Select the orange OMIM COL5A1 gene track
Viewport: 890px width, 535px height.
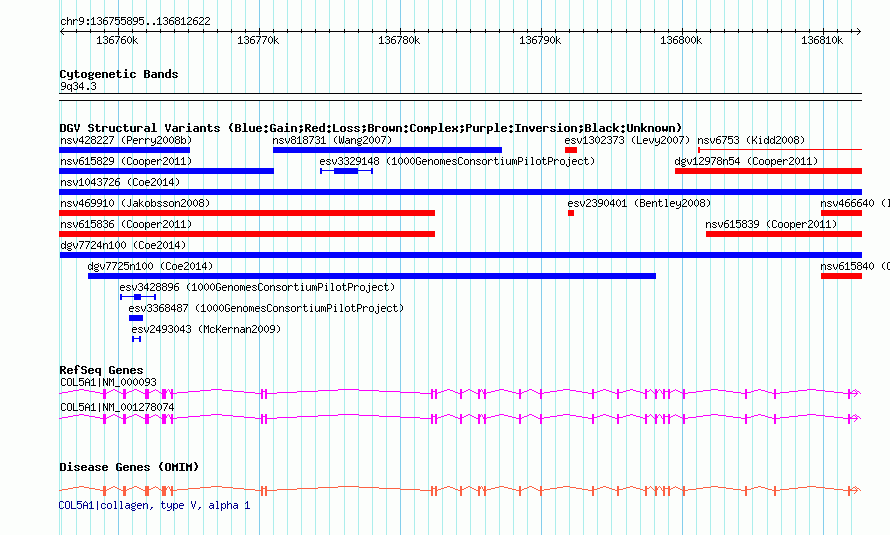[460, 491]
